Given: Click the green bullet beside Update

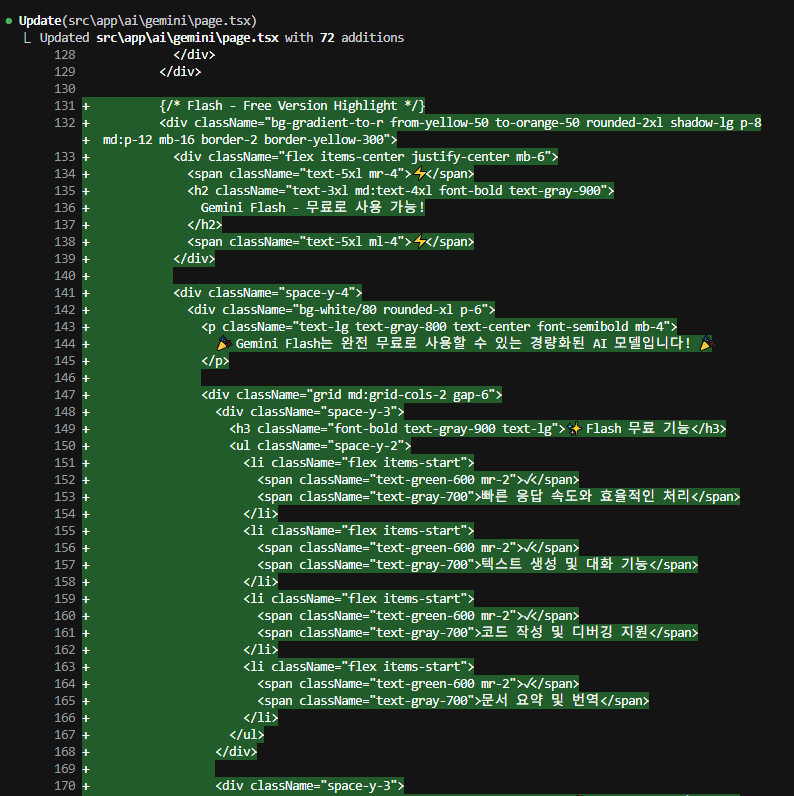Looking at the screenshot, I should click(9, 21).
